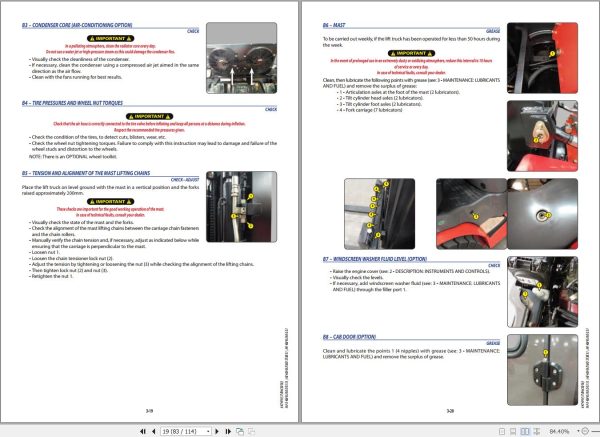Click the 'Retighten the nut 1.' line
600x437 pixels.
click(x=51, y=276)
